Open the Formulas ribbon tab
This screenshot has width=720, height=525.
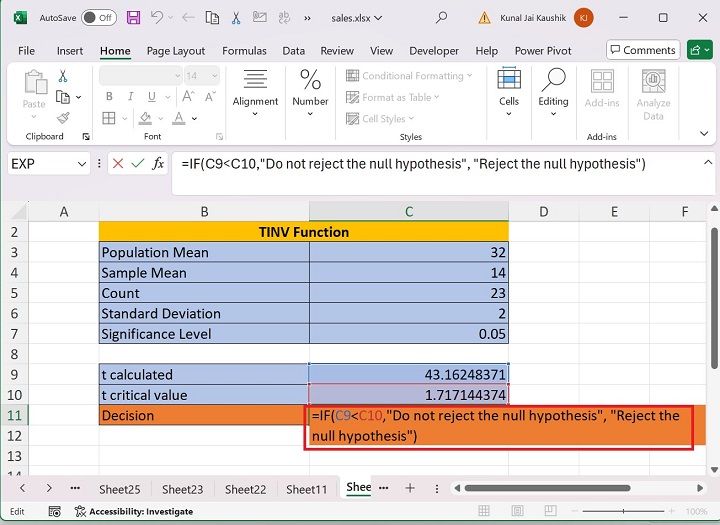244,51
